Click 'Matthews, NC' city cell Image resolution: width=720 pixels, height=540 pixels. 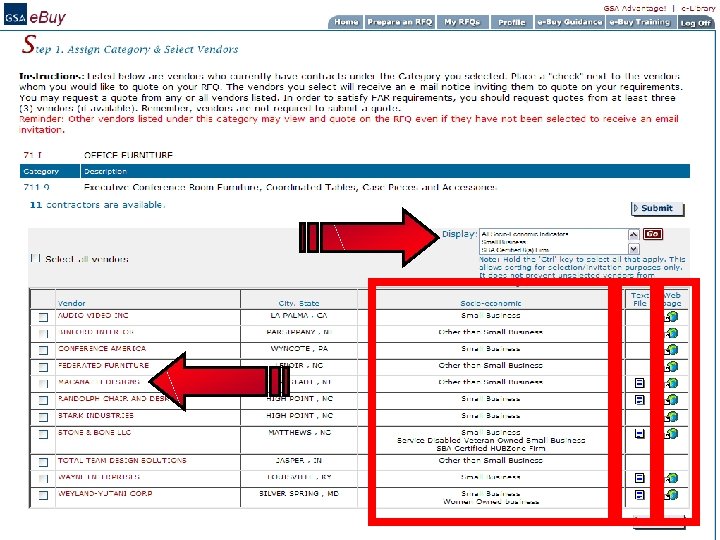click(x=299, y=433)
